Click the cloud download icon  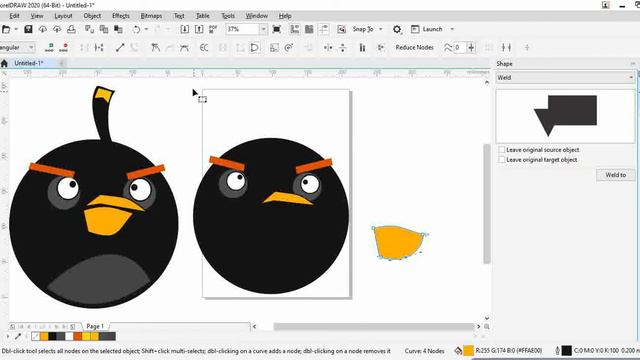pos(42,29)
